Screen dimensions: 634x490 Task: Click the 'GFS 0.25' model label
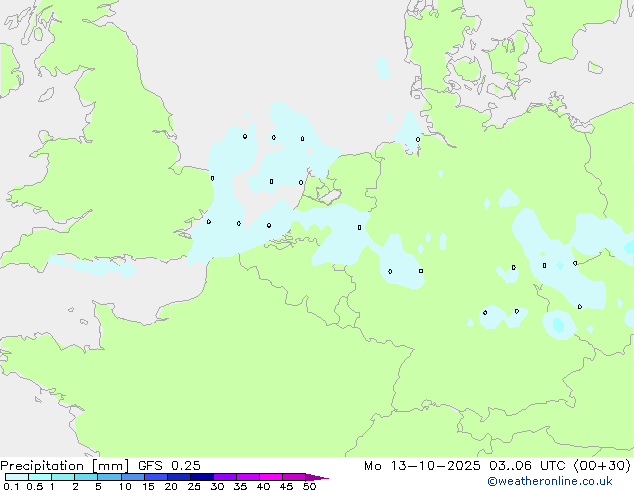(x=169, y=466)
